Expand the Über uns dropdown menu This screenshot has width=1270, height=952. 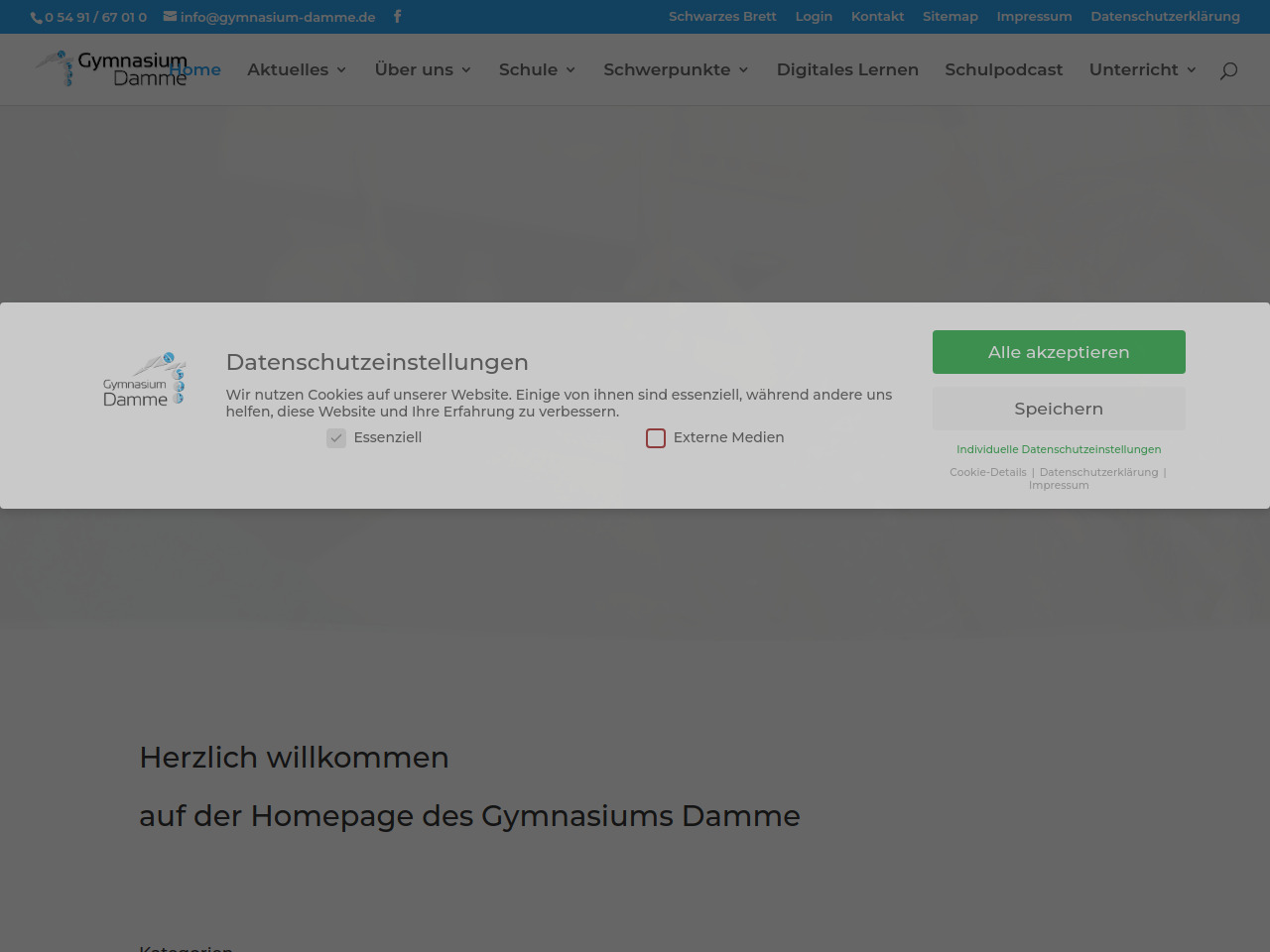coord(423,69)
